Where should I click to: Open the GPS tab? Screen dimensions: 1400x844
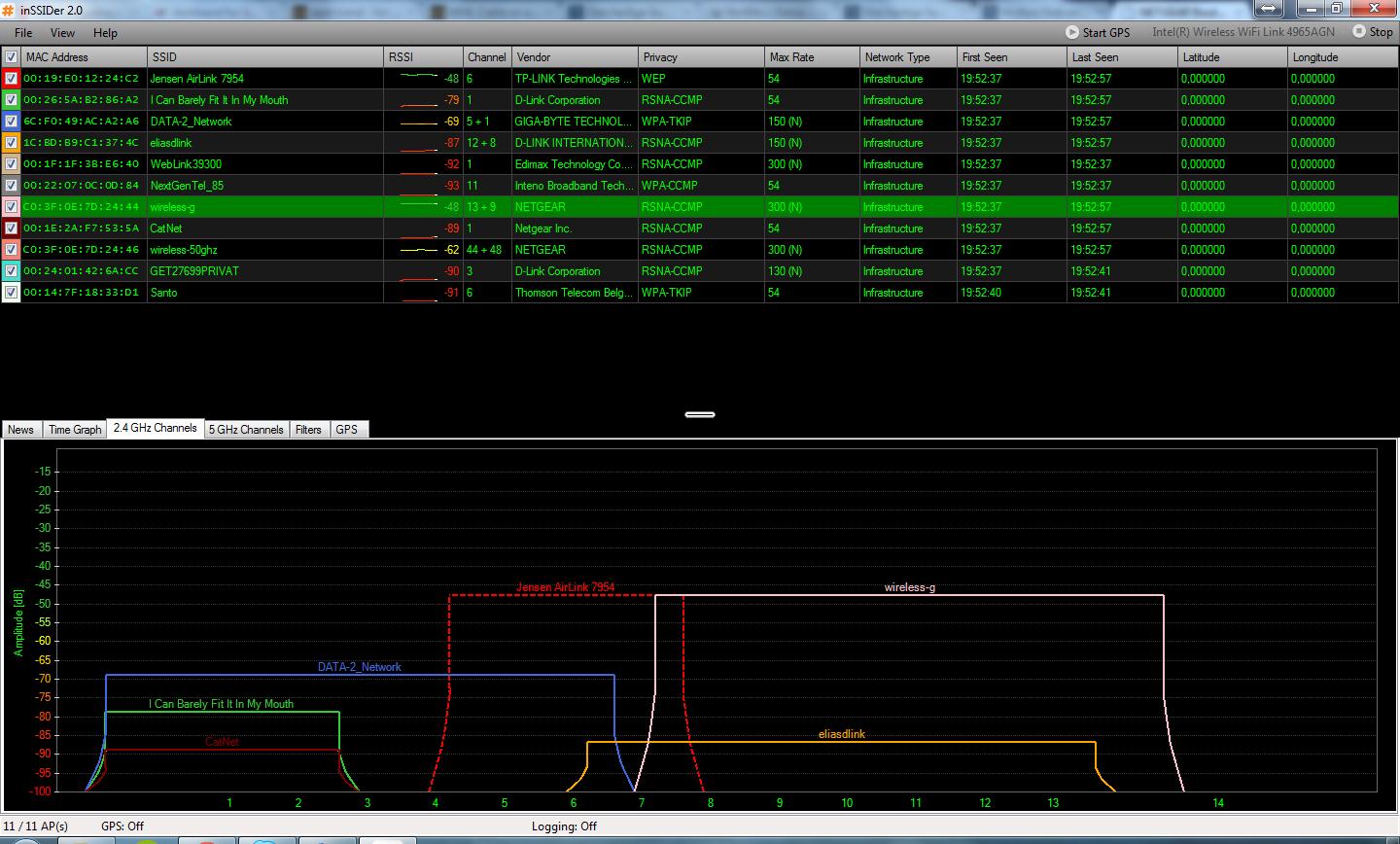[x=347, y=430]
